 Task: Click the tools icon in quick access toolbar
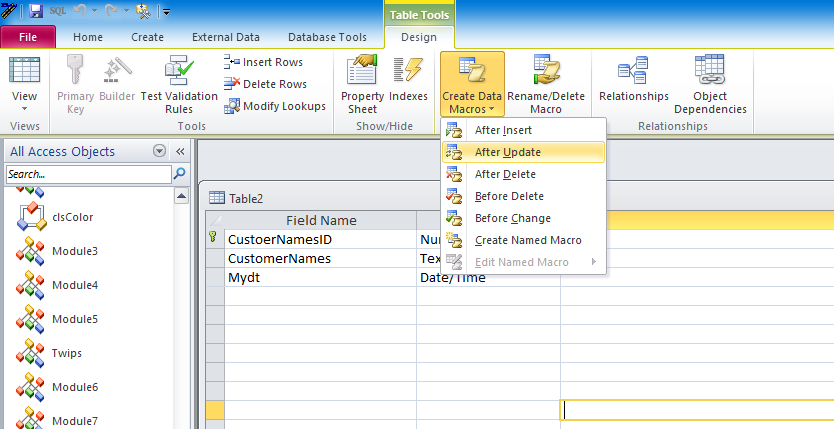tap(143, 11)
